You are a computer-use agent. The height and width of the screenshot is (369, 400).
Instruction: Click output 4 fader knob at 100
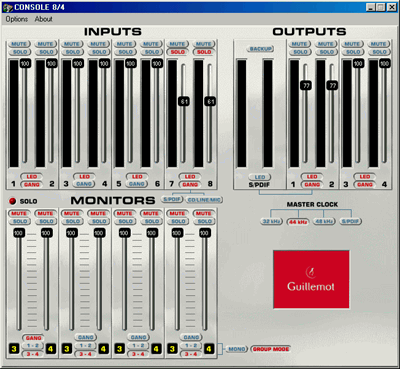pos(384,64)
